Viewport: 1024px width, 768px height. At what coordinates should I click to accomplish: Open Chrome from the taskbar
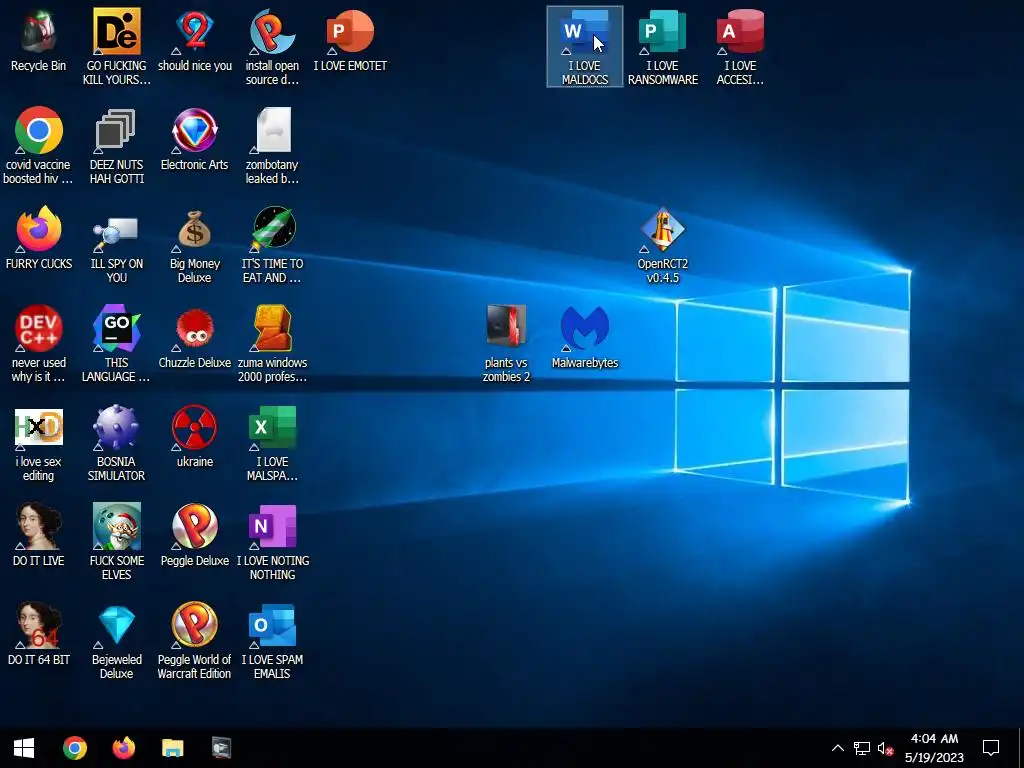click(x=74, y=748)
